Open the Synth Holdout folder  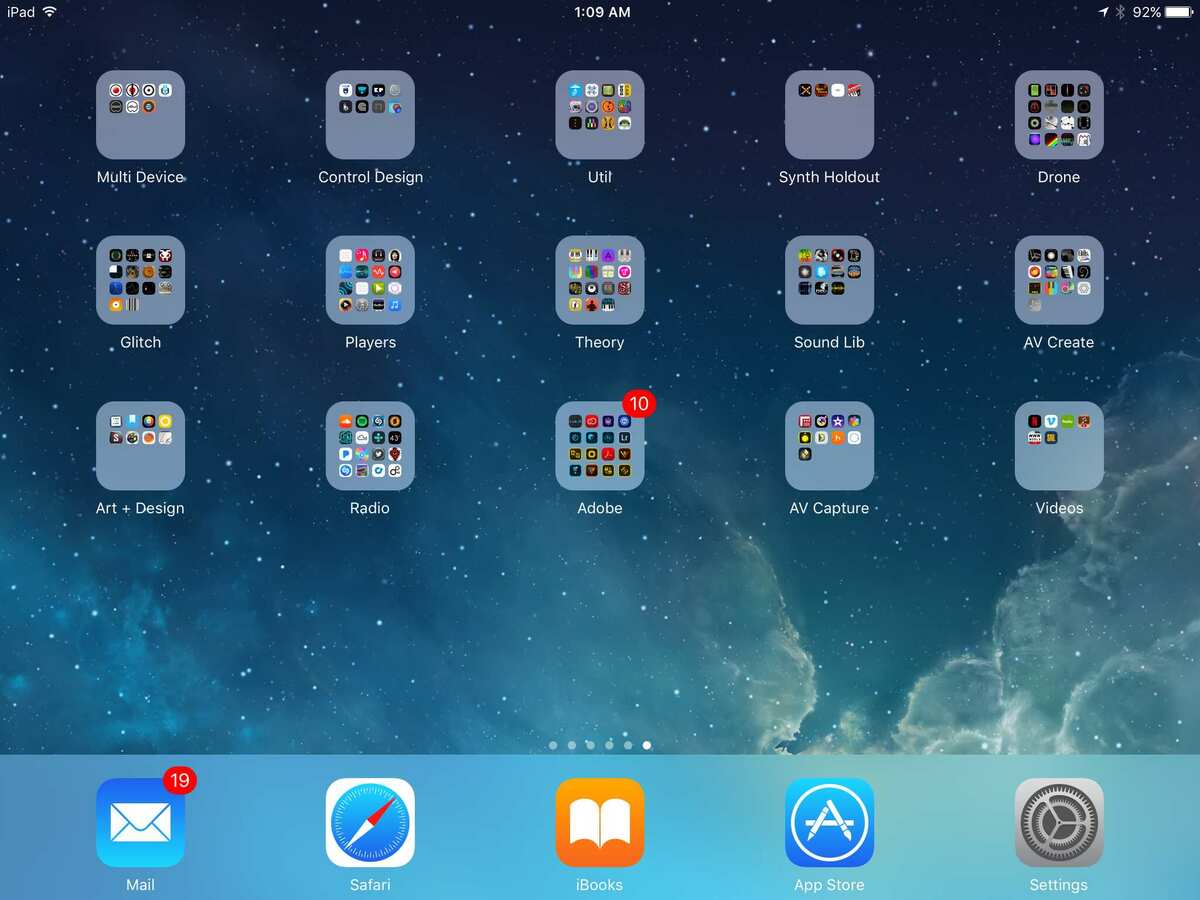pyautogui.click(x=829, y=115)
